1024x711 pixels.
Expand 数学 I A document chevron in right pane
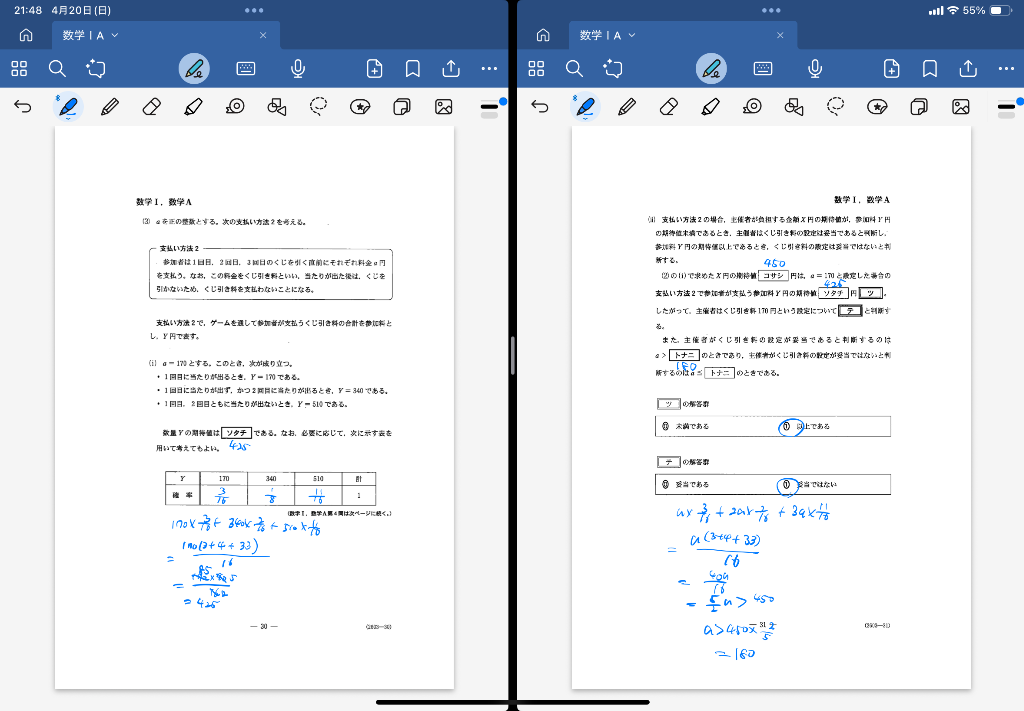click(x=633, y=35)
